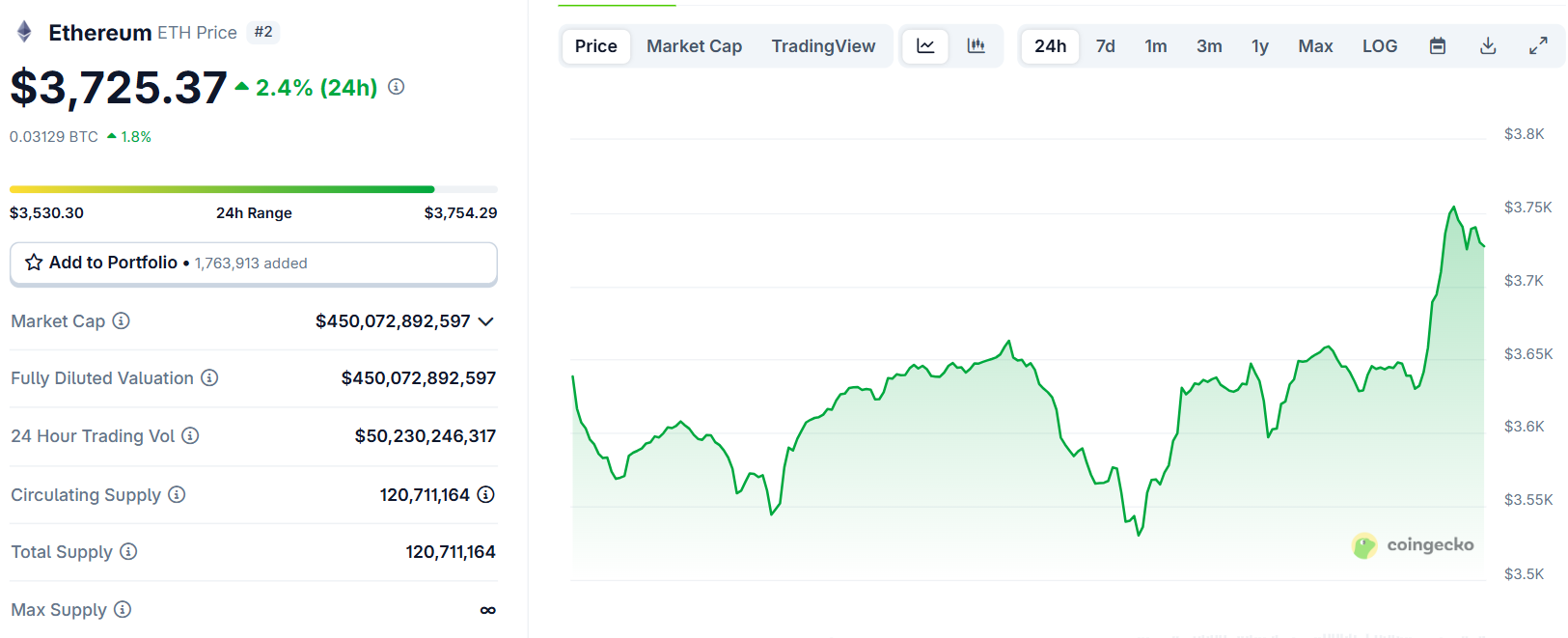Screen dimensions: 1568x638
Task: Click the Add to Portfolio button
Action: (x=254, y=264)
